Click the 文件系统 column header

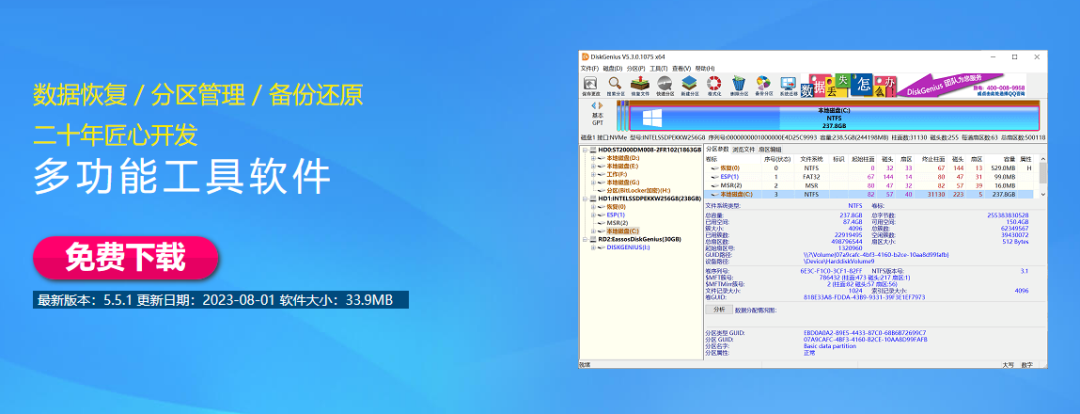[x=811, y=158]
